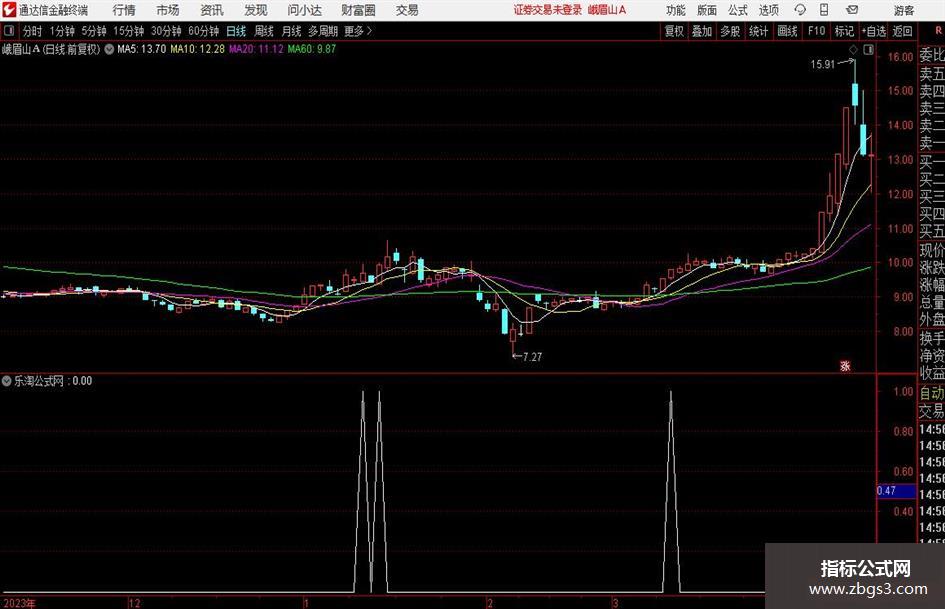The height and width of the screenshot is (609, 945).
Task: Expand 更多 period options
Action: pos(358,31)
